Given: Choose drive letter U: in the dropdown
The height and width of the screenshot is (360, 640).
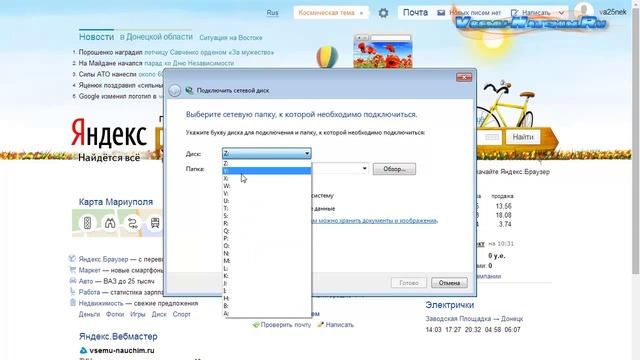Looking at the screenshot, I should pyautogui.click(x=267, y=201).
